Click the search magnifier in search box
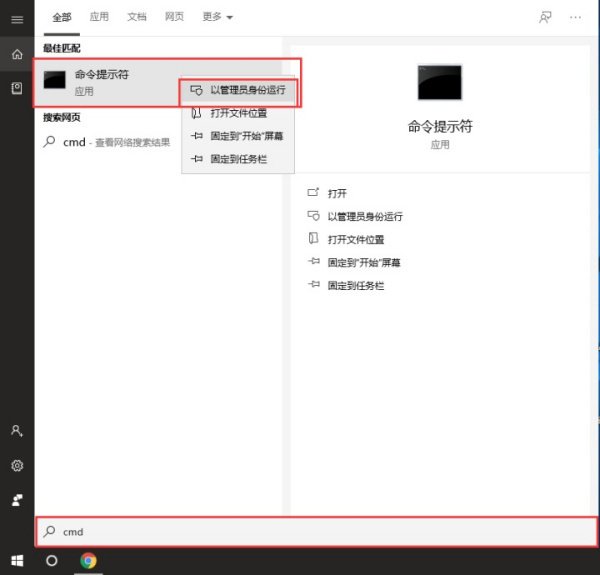Image resolution: width=600 pixels, height=575 pixels. (x=49, y=531)
